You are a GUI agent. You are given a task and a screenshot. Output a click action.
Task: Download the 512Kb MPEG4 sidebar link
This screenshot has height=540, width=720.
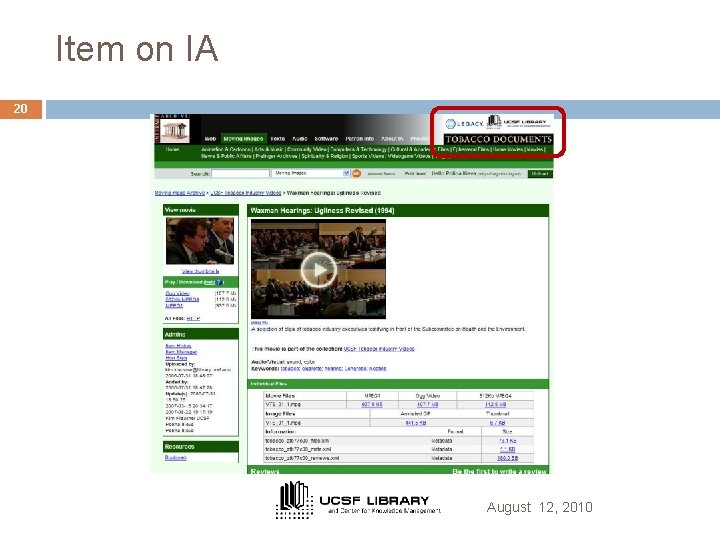[x=182, y=299]
